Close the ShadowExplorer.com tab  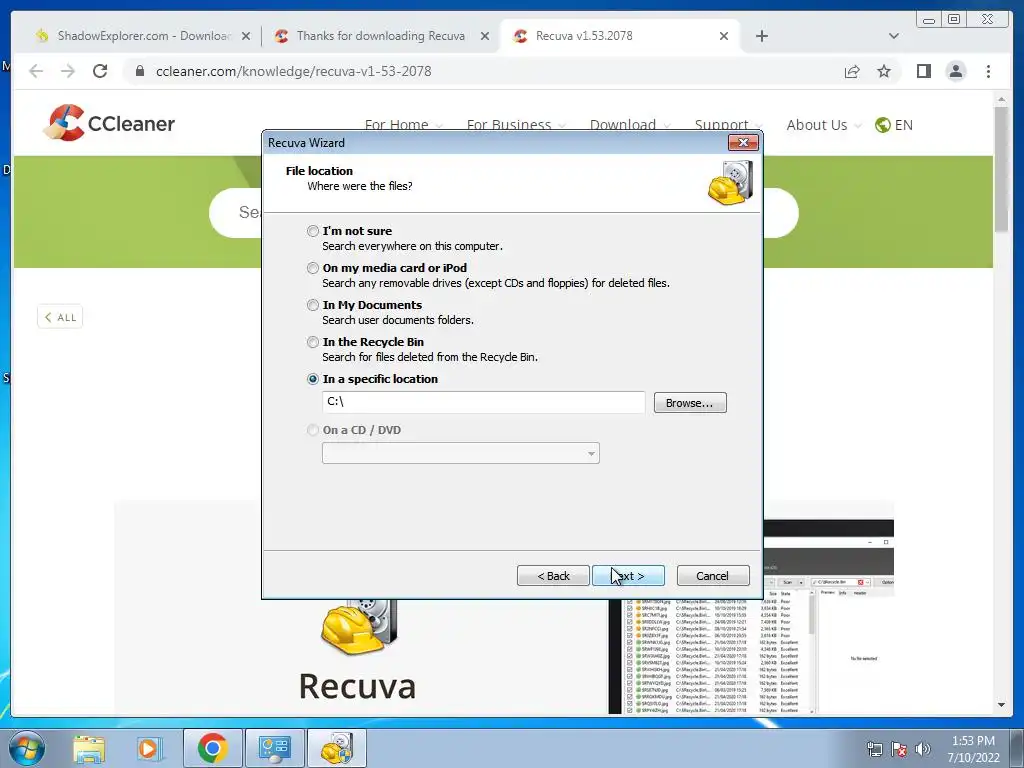click(x=246, y=36)
